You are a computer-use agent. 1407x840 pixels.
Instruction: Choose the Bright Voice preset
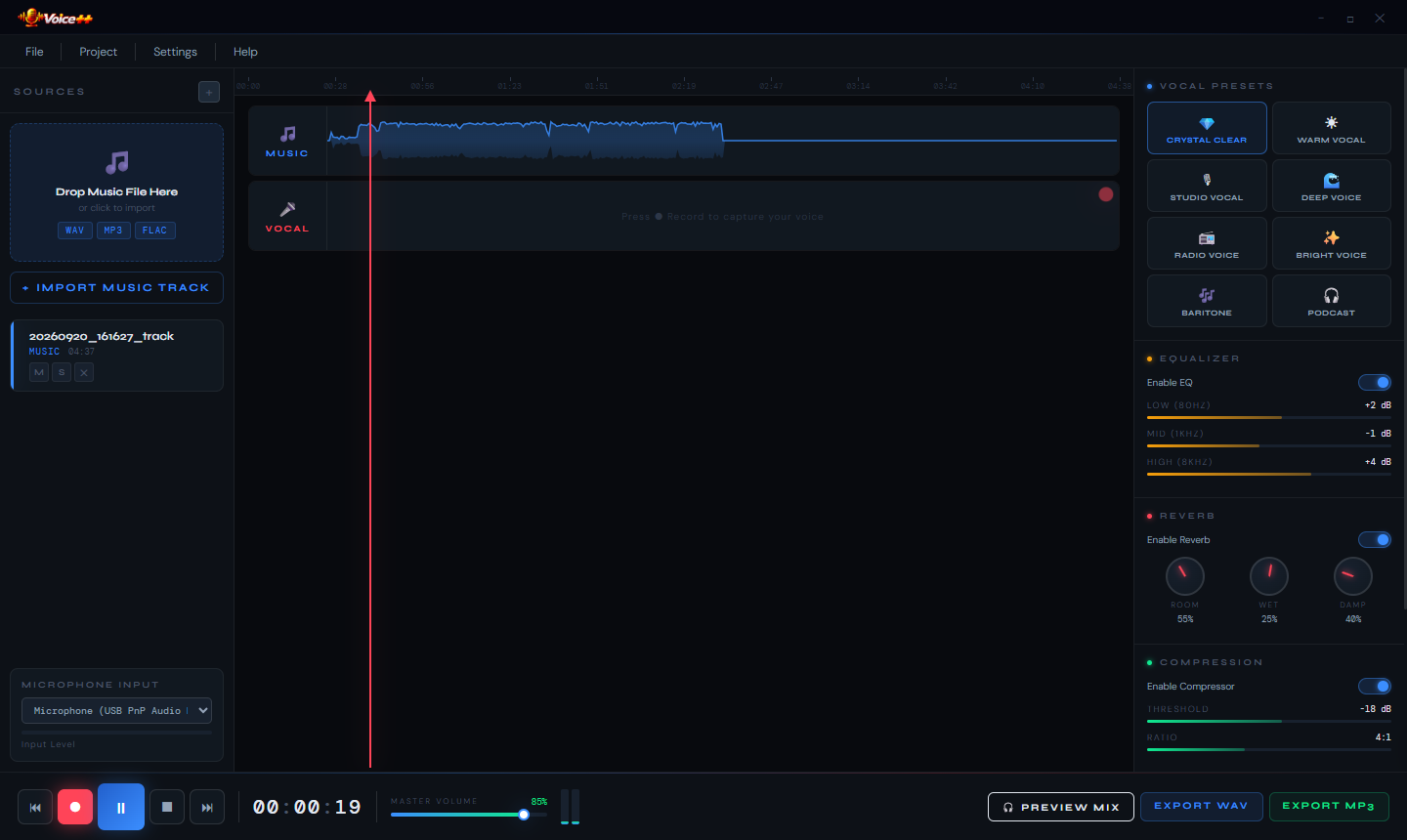1331,243
